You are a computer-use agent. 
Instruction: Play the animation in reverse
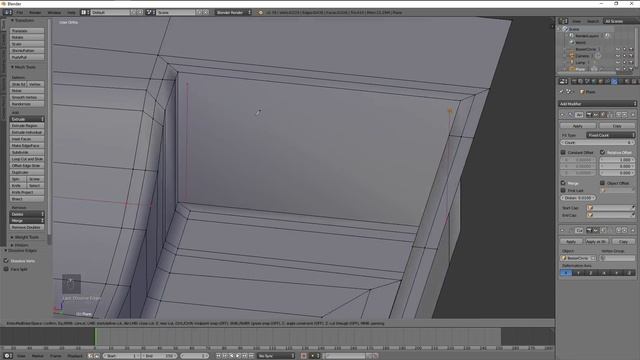(x=231, y=356)
